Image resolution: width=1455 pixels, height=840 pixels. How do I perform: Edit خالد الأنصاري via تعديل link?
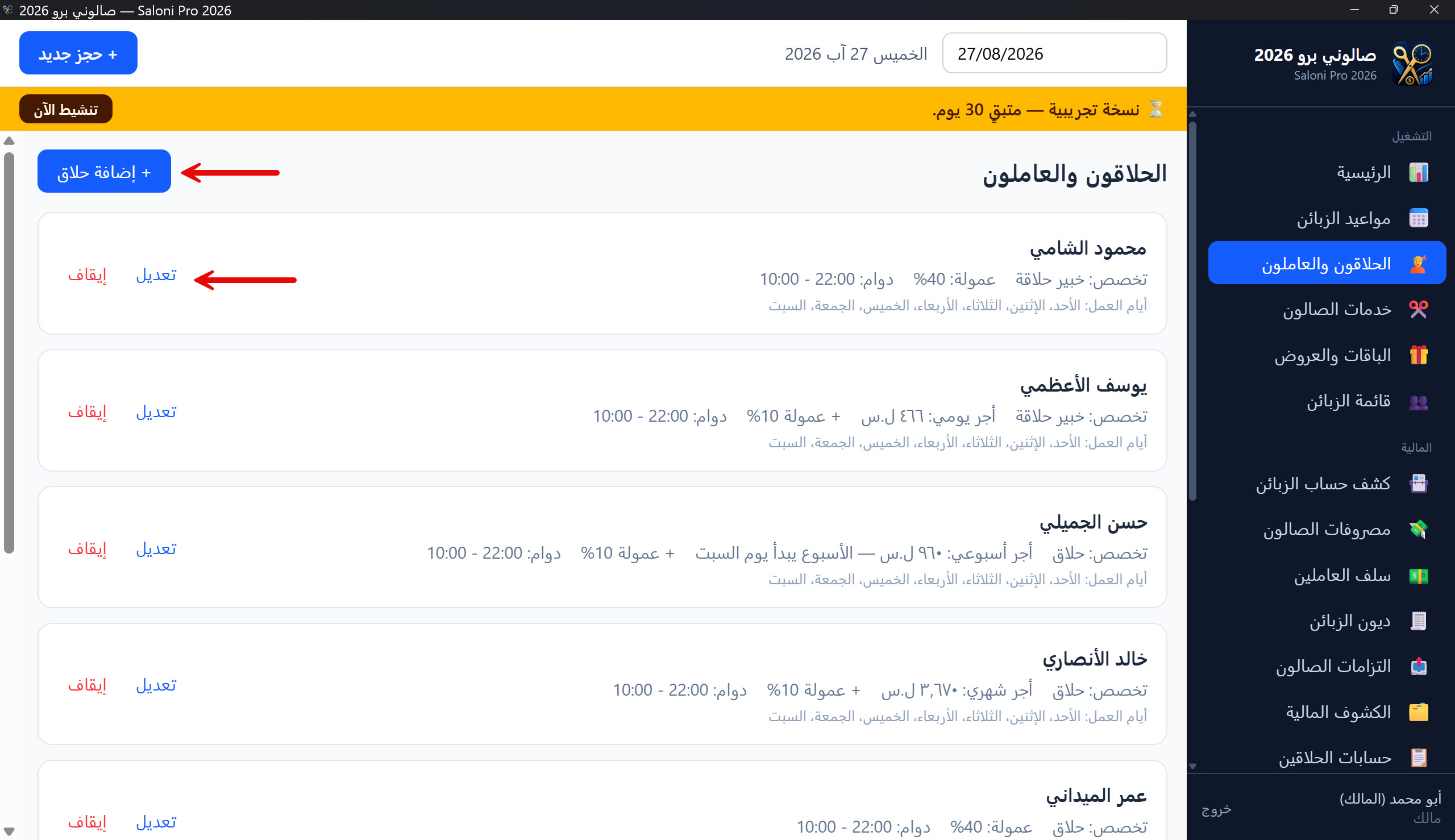156,685
